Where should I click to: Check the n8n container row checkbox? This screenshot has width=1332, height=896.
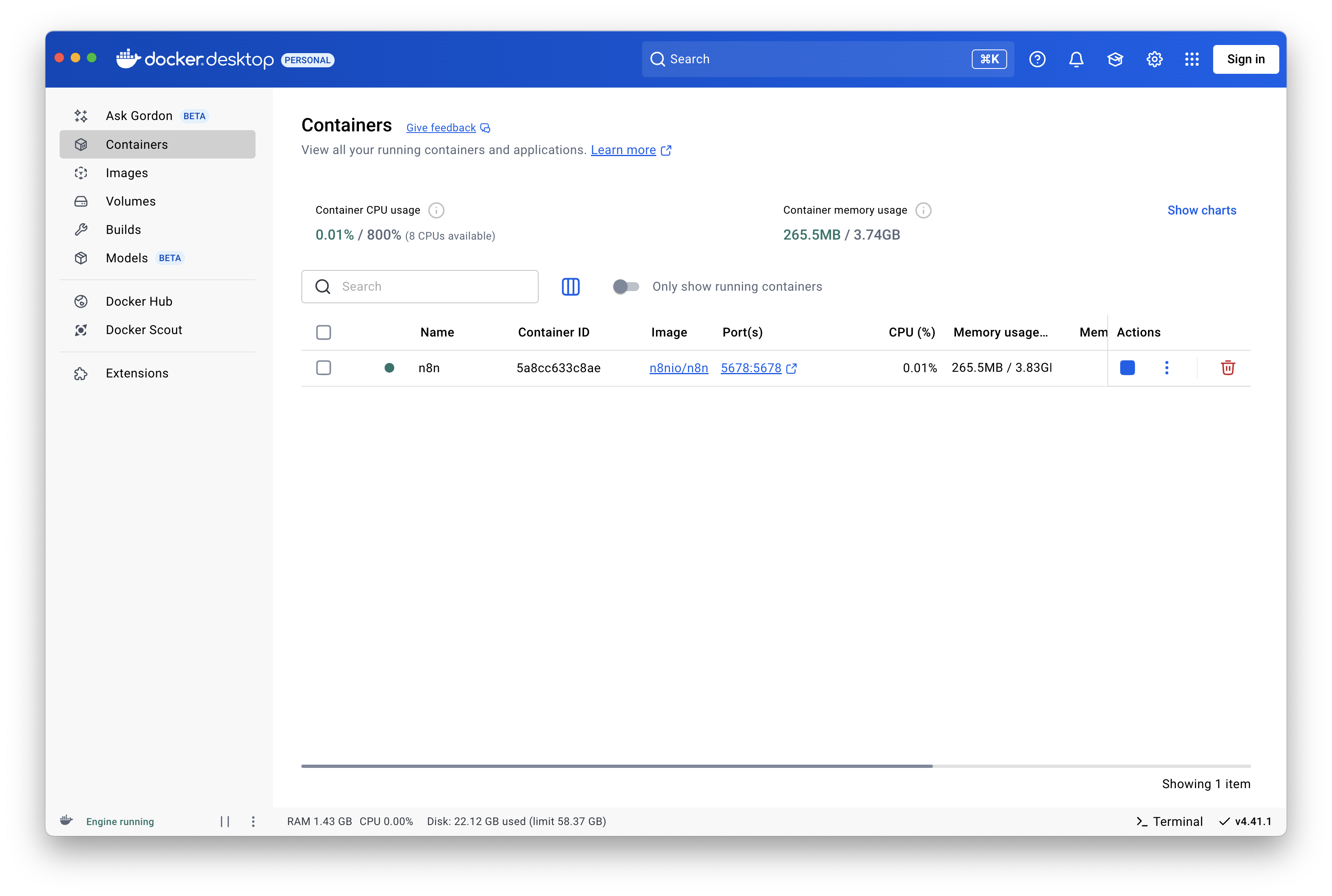[324, 367]
